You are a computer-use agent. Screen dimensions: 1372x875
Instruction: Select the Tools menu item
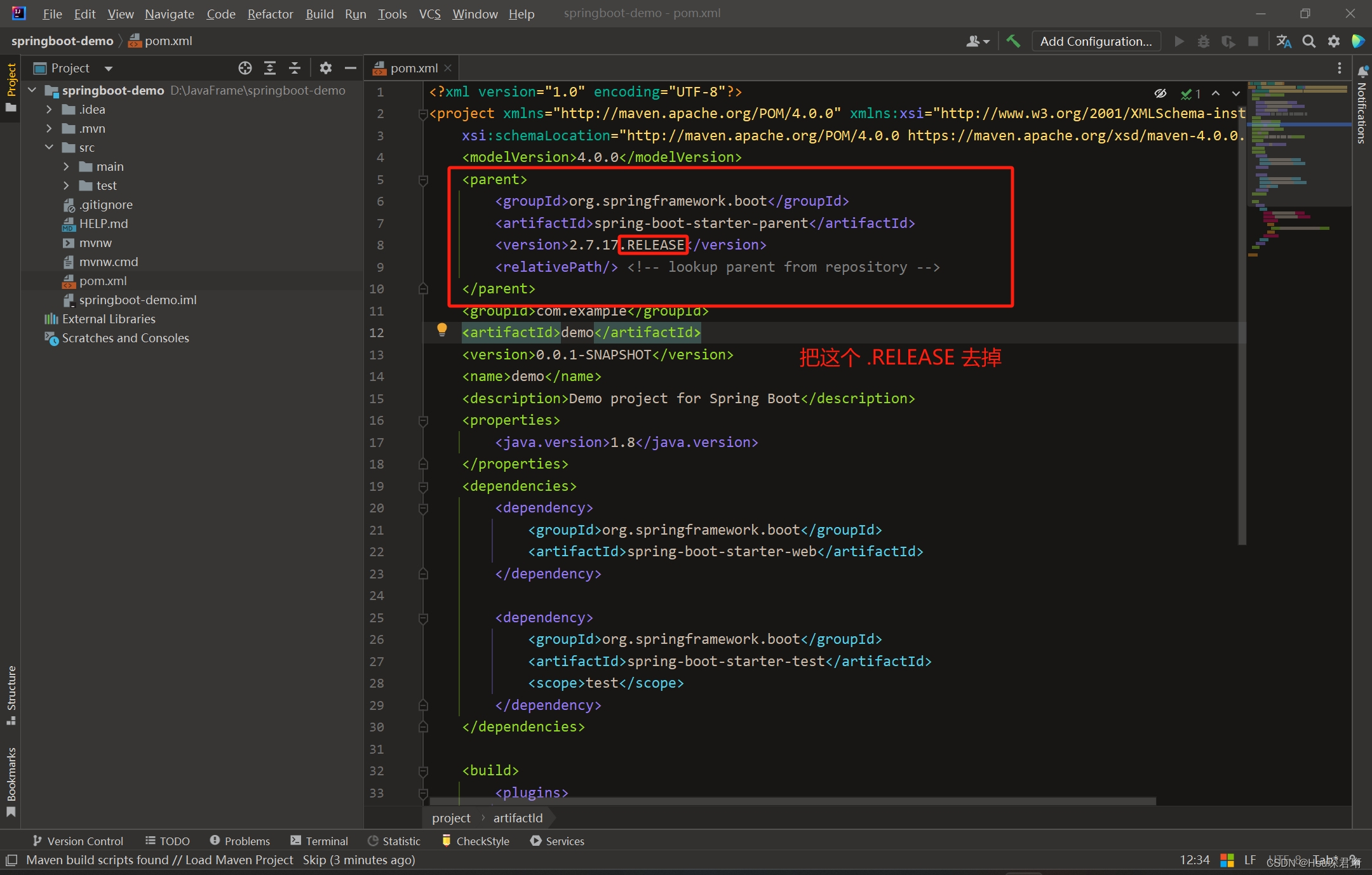pyautogui.click(x=391, y=13)
